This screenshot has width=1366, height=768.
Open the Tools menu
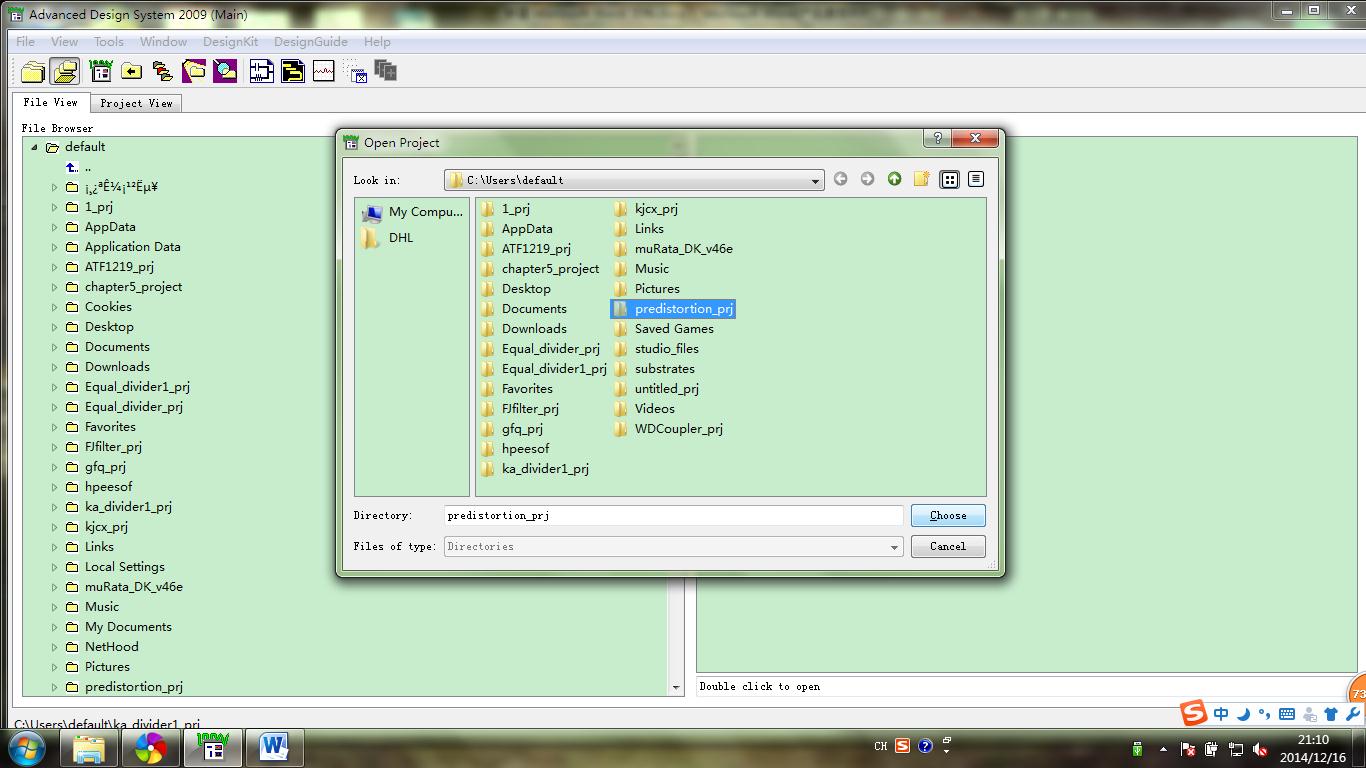(109, 42)
